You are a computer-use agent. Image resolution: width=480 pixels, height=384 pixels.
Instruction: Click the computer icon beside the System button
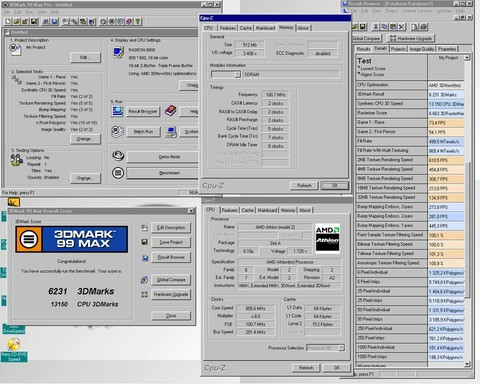pyautogui.click(x=172, y=132)
